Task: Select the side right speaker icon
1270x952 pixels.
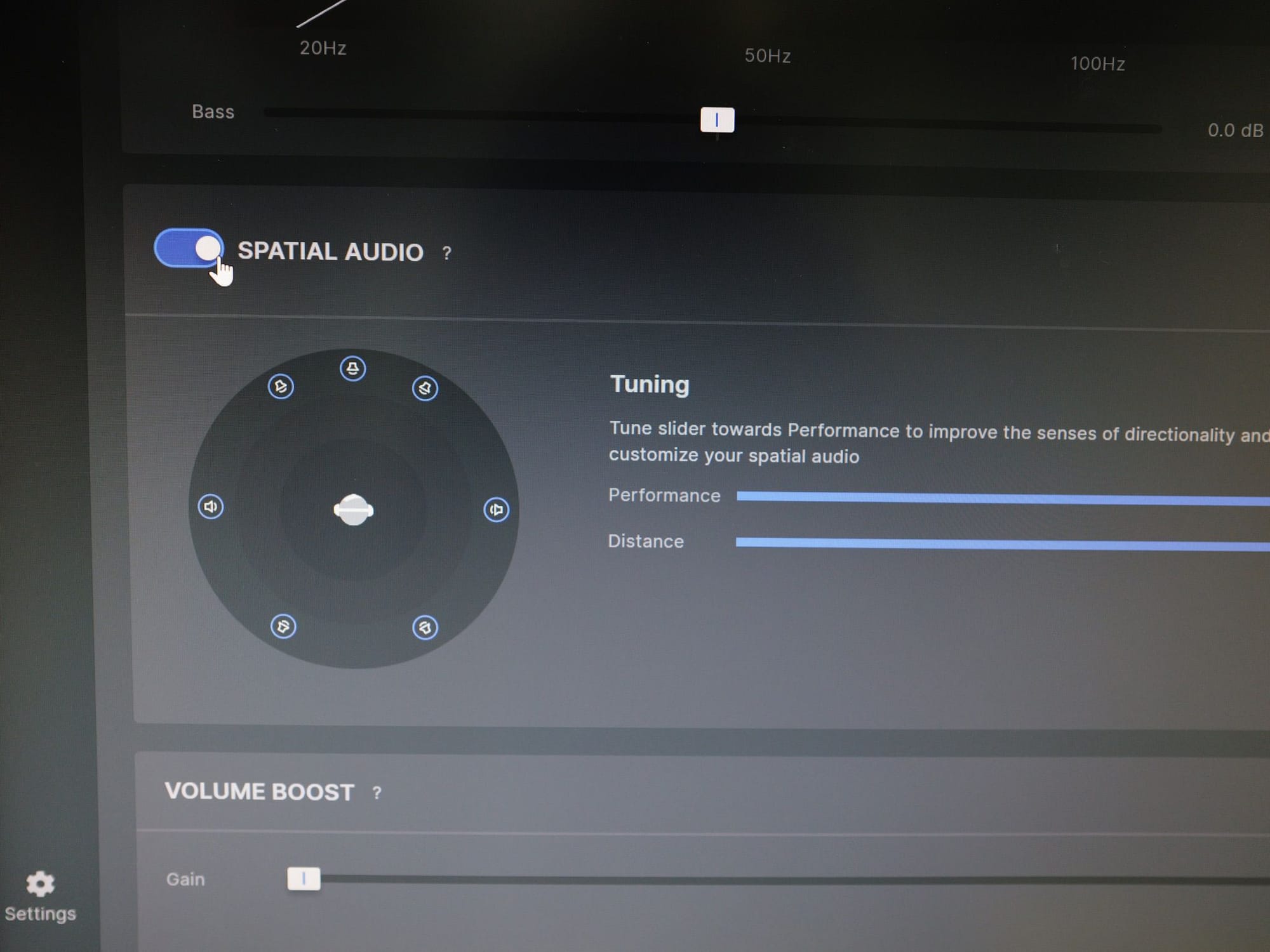Action: click(x=497, y=509)
